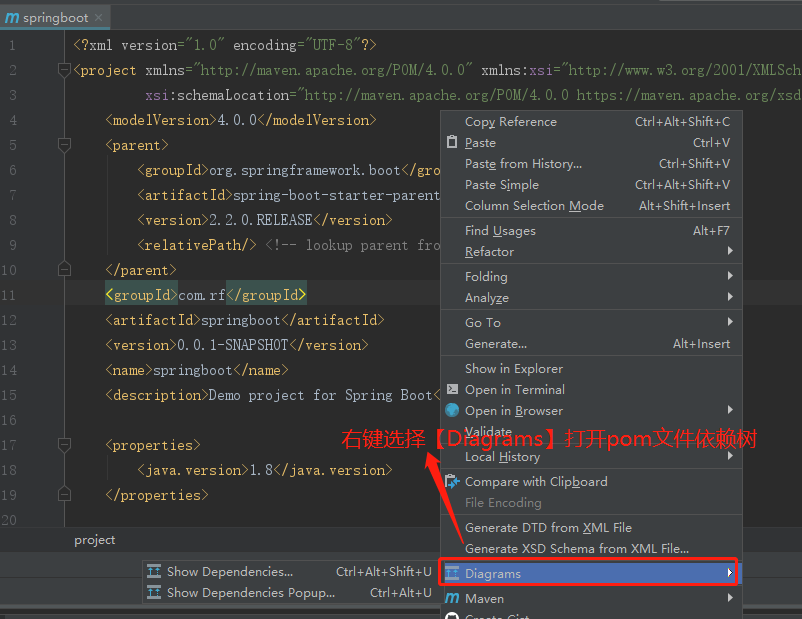Click the Open in Browser globe icon
Viewport: 802px width, 619px height.
[x=452, y=410]
